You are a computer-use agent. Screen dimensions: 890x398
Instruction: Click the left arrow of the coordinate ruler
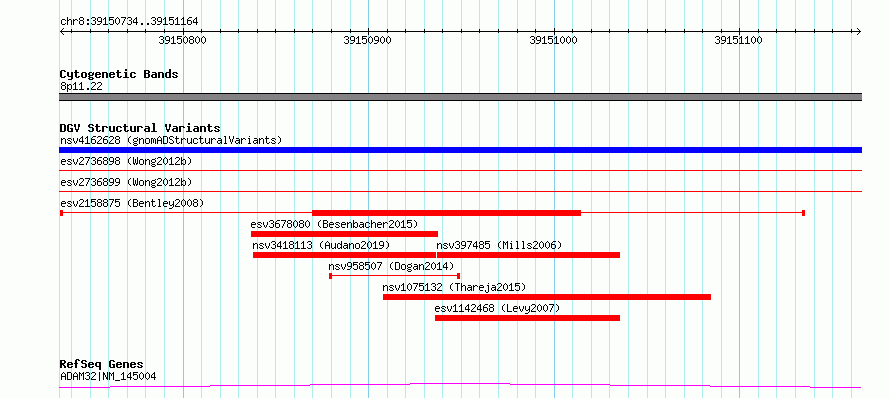(62, 31)
